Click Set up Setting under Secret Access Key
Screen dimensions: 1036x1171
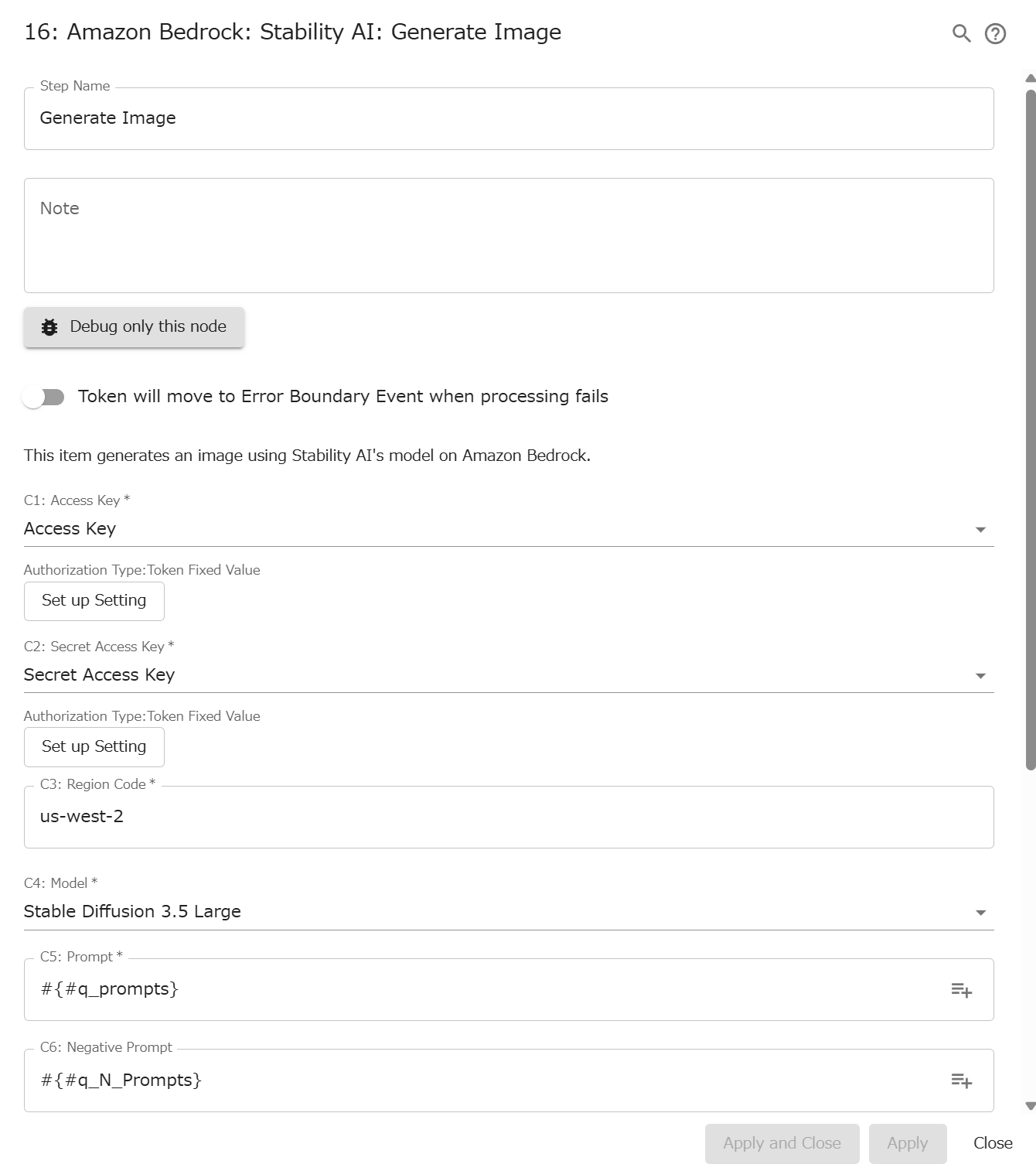point(94,746)
